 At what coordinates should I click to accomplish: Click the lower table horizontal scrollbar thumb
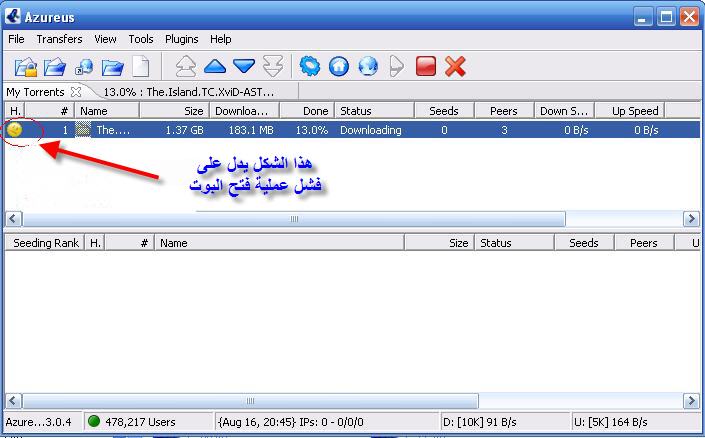[250, 401]
